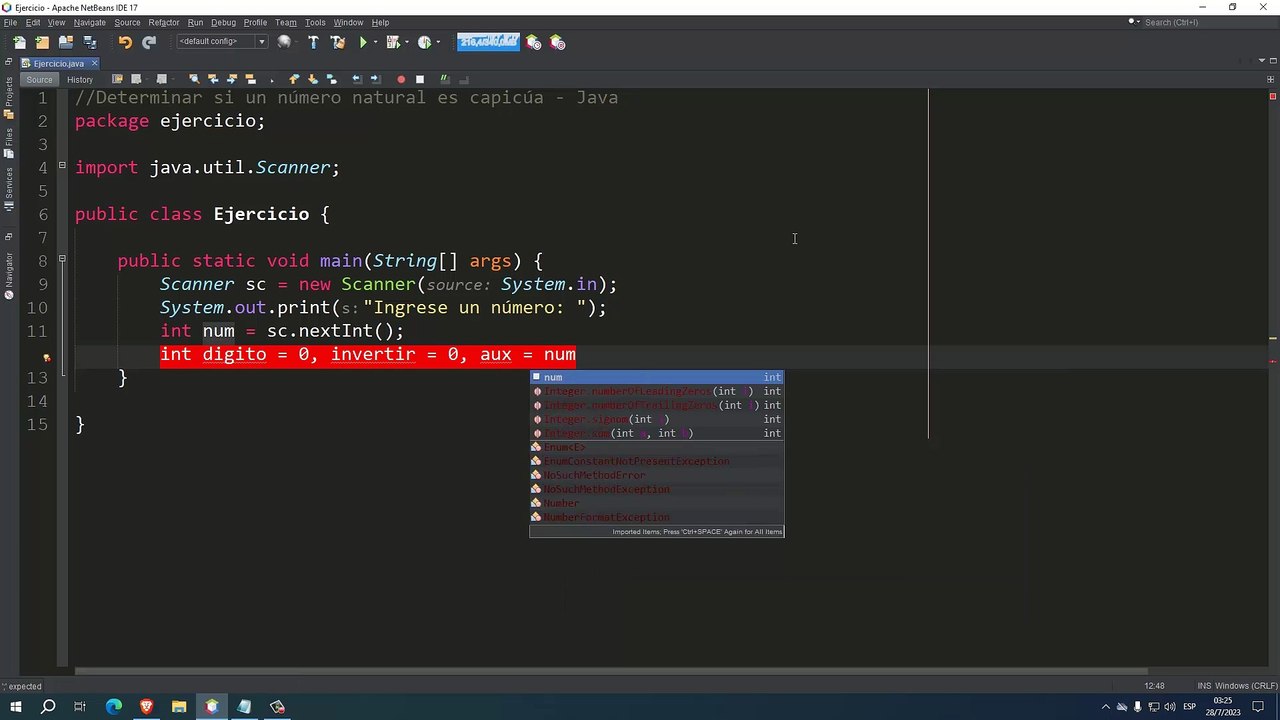
Task: Click the New File toolbar icon
Action: coord(19,42)
